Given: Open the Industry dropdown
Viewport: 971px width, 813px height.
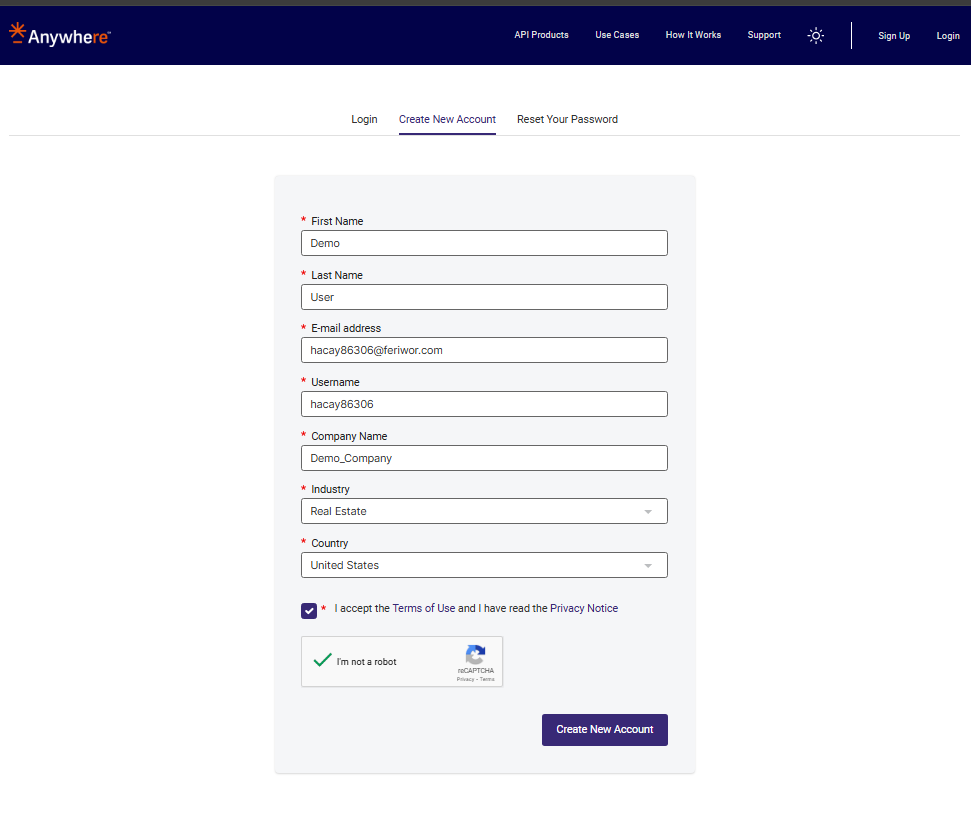Looking at the screenshot, I should click(484, 511).
